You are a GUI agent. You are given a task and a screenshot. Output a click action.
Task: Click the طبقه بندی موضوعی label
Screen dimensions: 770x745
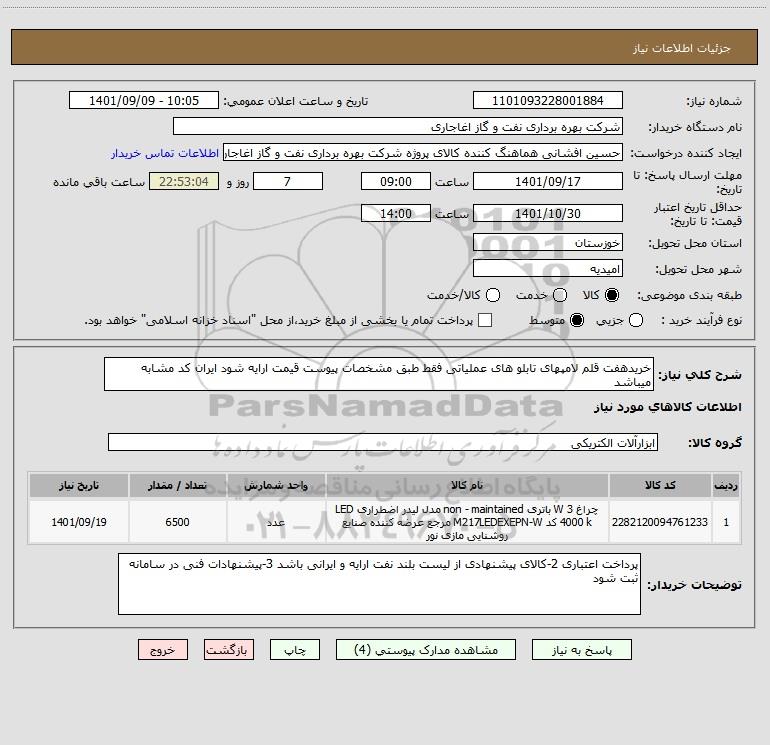689,295
